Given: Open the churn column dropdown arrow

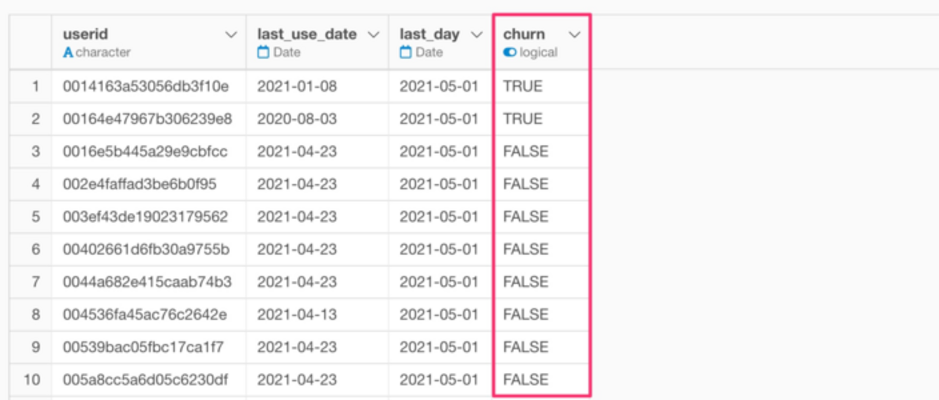Looking at the screenshot, I should pyautogui.click(x=574, y=34).
